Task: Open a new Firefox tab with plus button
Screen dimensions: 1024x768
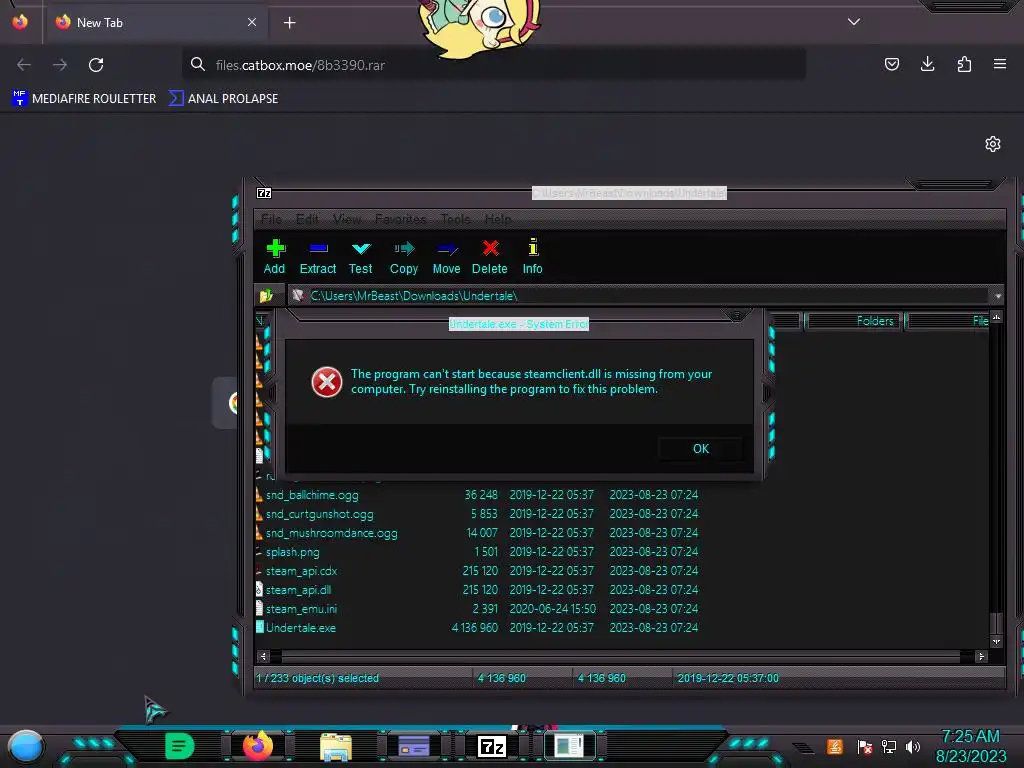Action: tap(289, 23)
